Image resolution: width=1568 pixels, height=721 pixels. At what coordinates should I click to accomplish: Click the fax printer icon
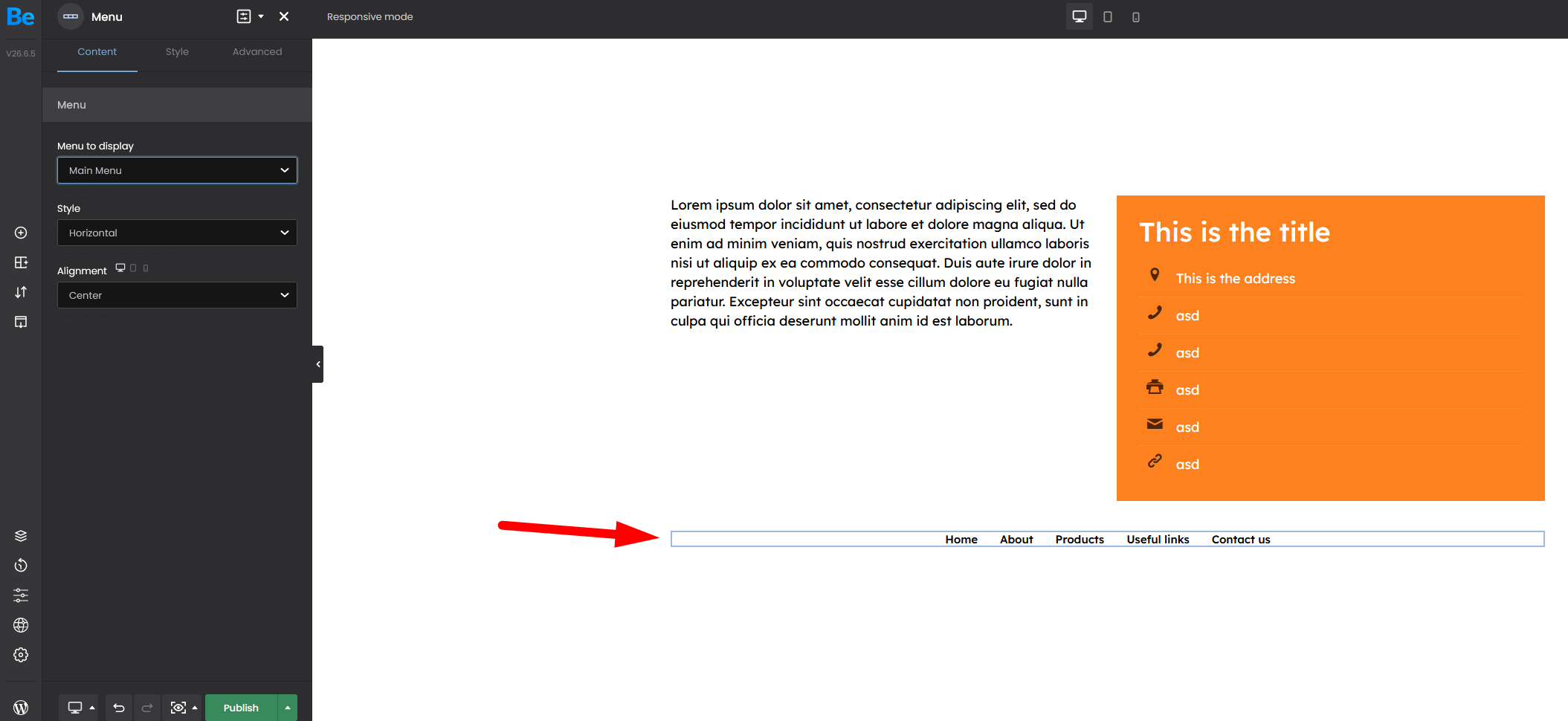1155,387
